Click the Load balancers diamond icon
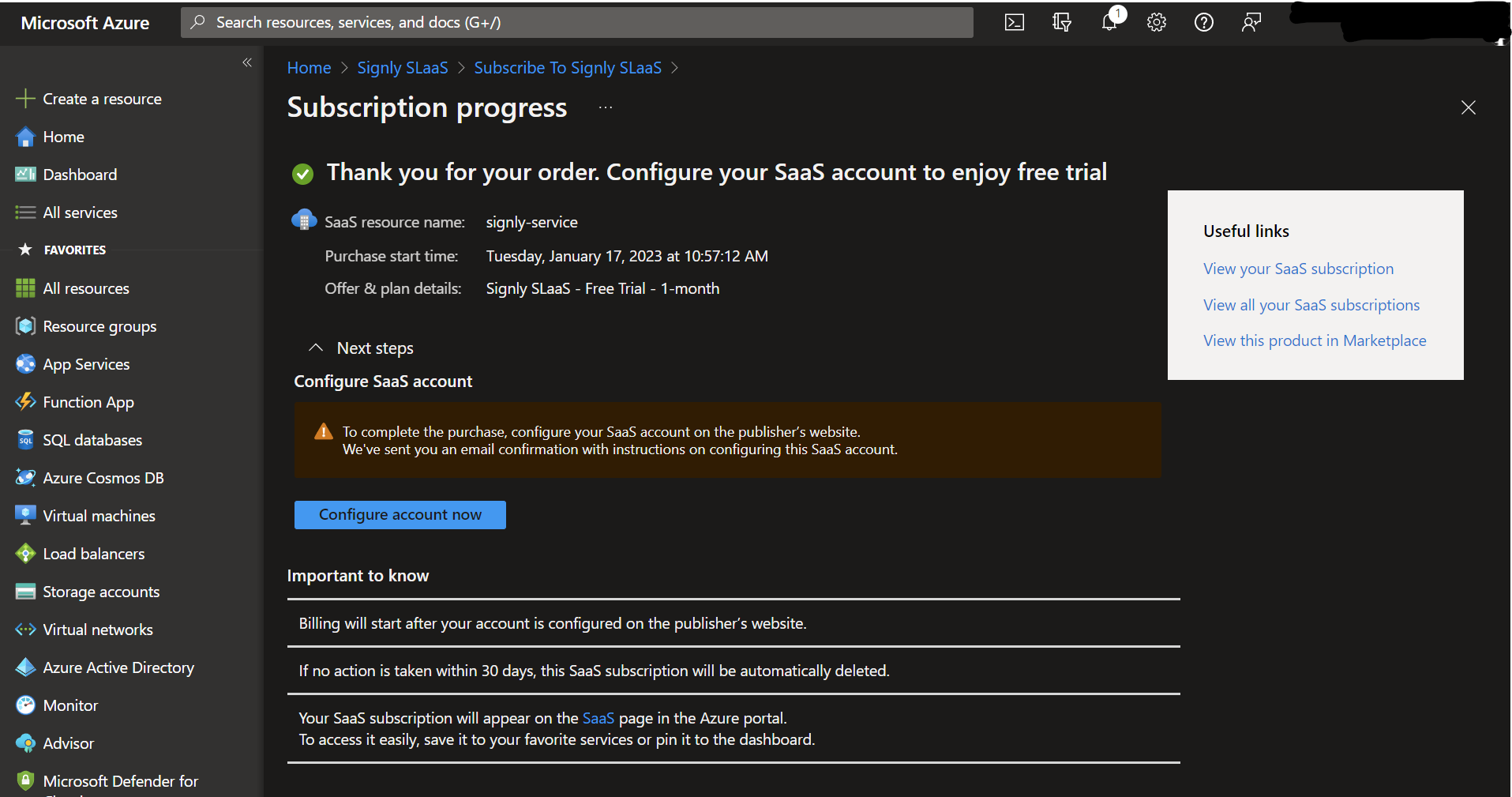This screenshot has height=797, width=1512. click(25, 554)
